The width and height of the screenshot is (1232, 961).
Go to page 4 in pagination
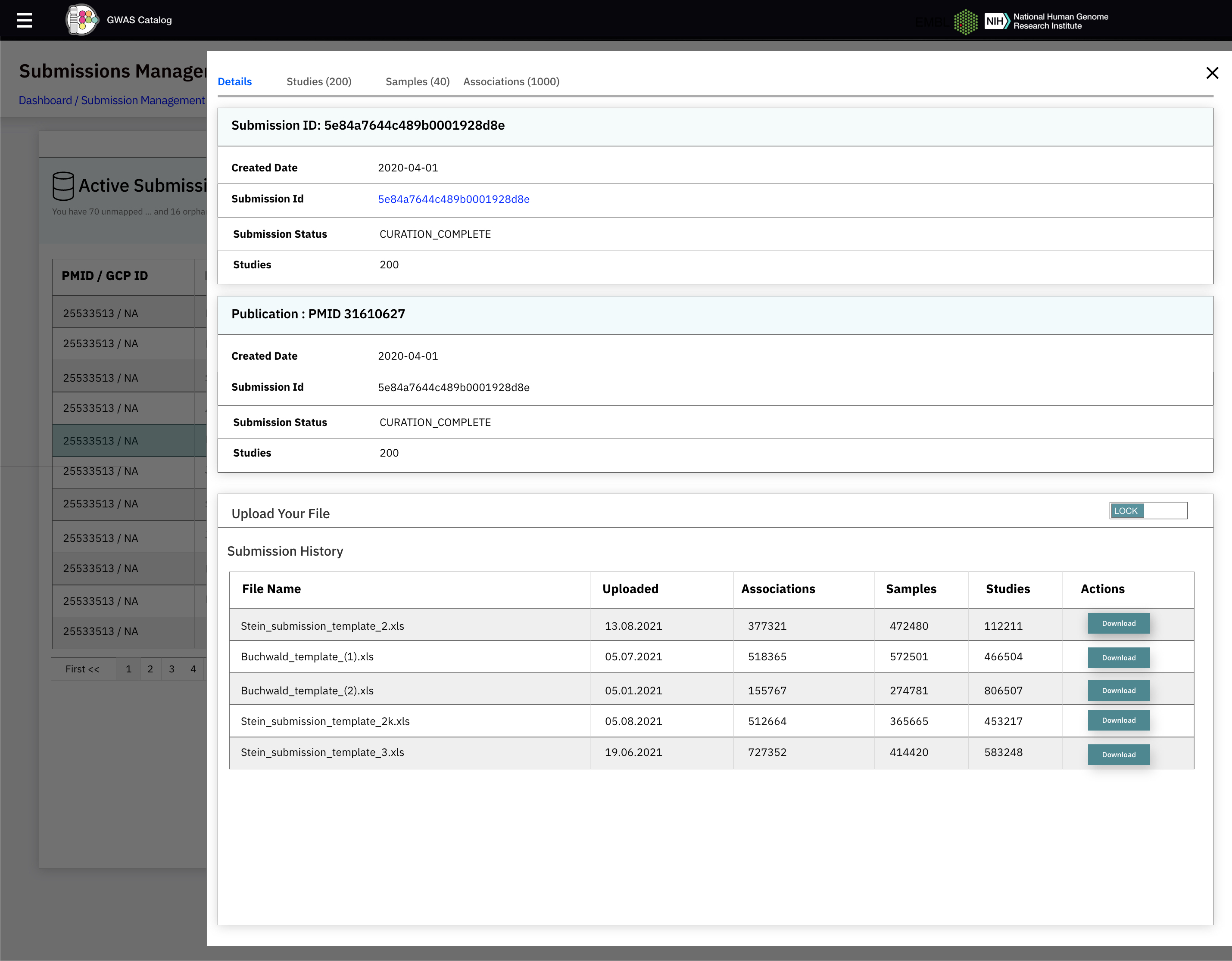(x=193, y=669)
